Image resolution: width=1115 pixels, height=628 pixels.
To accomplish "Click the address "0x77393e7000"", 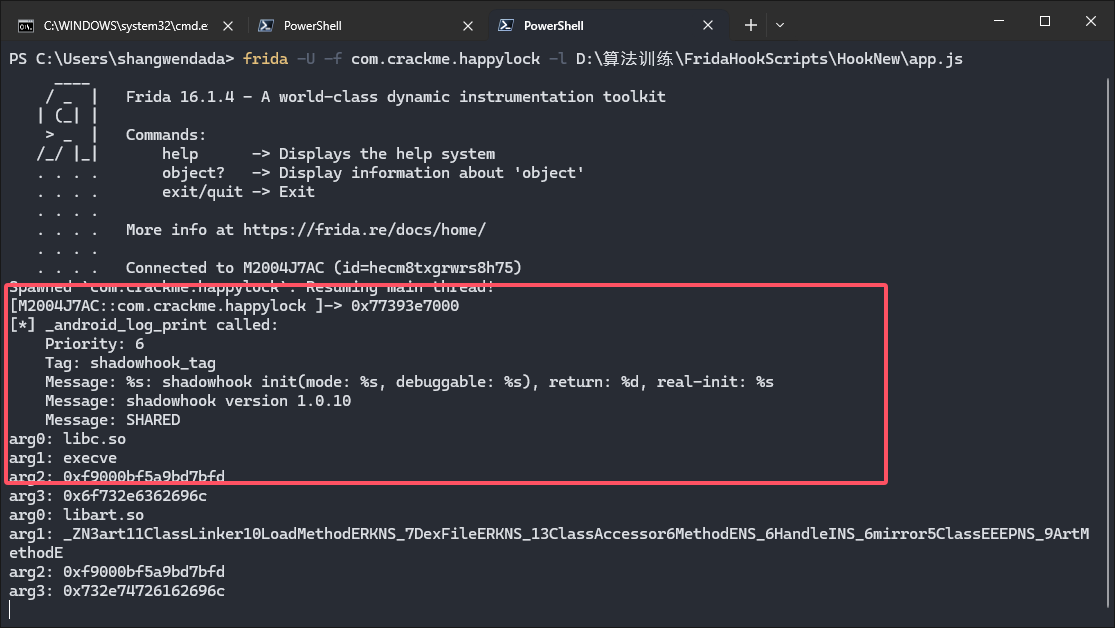I will [405, 306].
